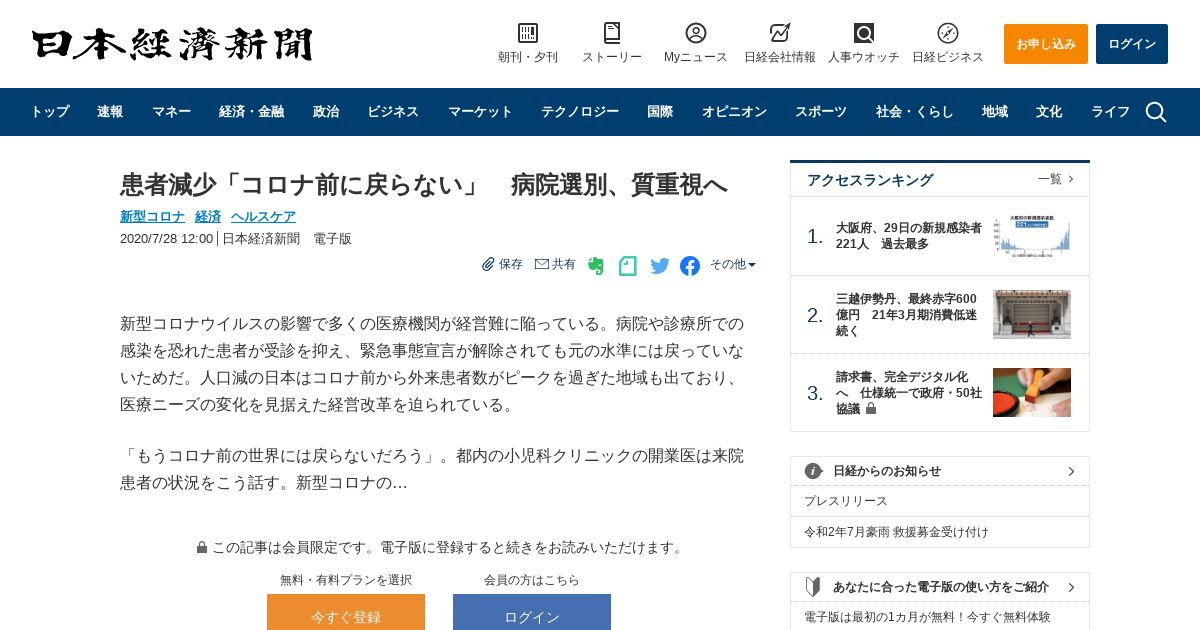1200x630 pixels.
Task: Open the 人事ウオッチ search icon
Action: click(864, 33)
